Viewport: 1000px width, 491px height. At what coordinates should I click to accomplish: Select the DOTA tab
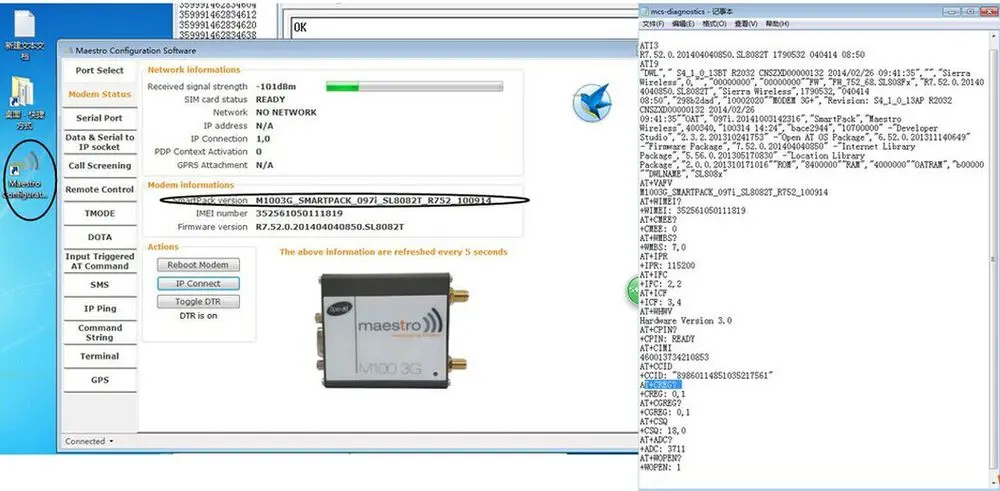[99, 237]
